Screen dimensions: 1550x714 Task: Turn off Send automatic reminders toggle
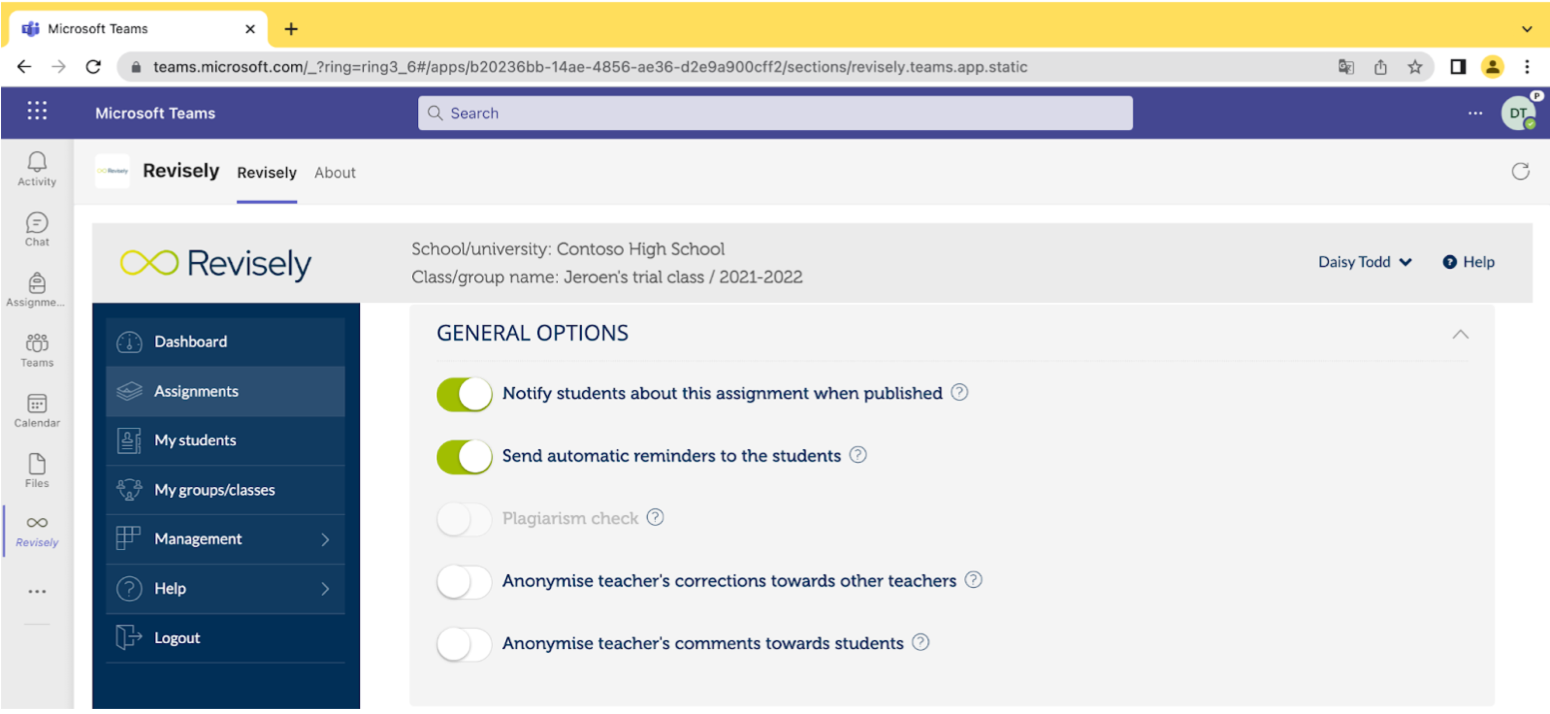(465, 456)
